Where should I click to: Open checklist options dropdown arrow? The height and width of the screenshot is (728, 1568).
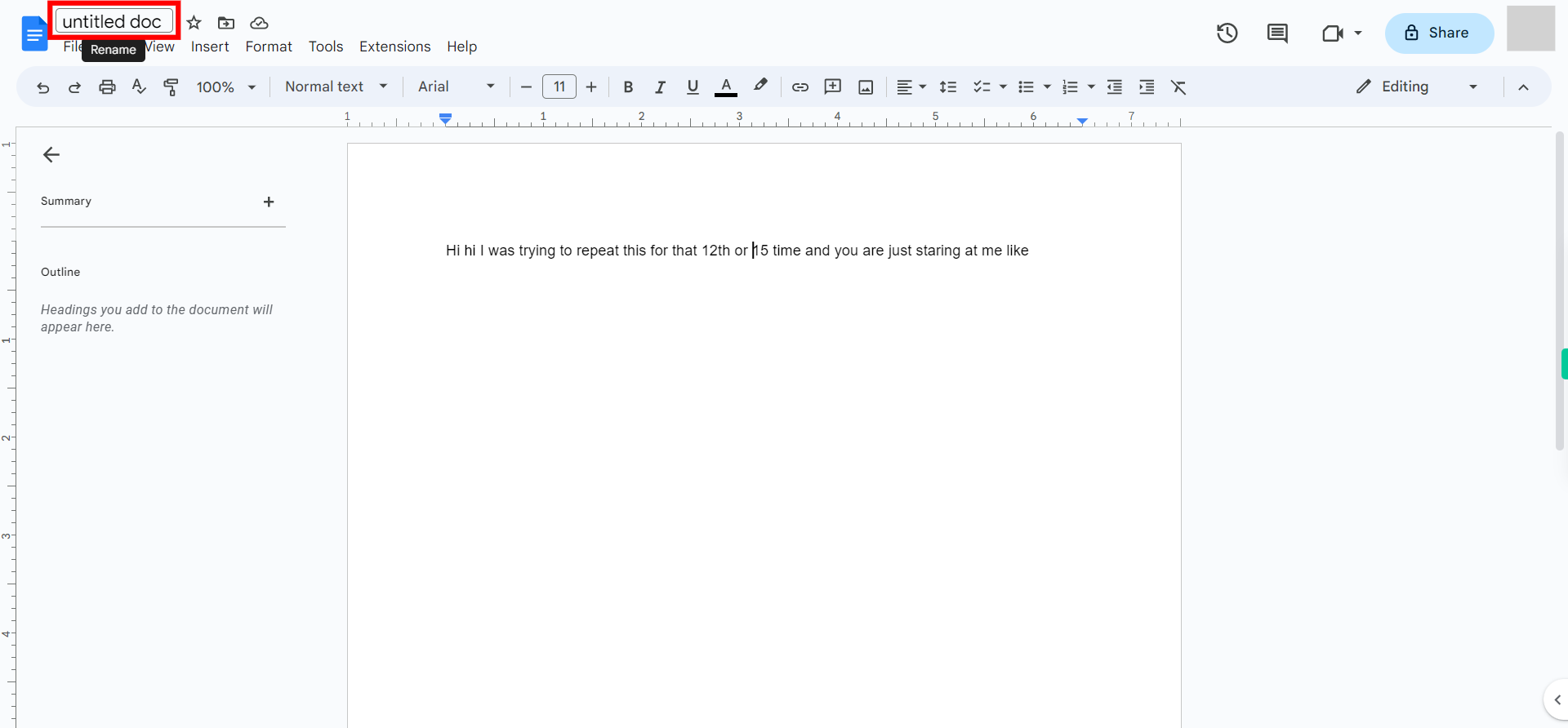tap(1003, 87)
